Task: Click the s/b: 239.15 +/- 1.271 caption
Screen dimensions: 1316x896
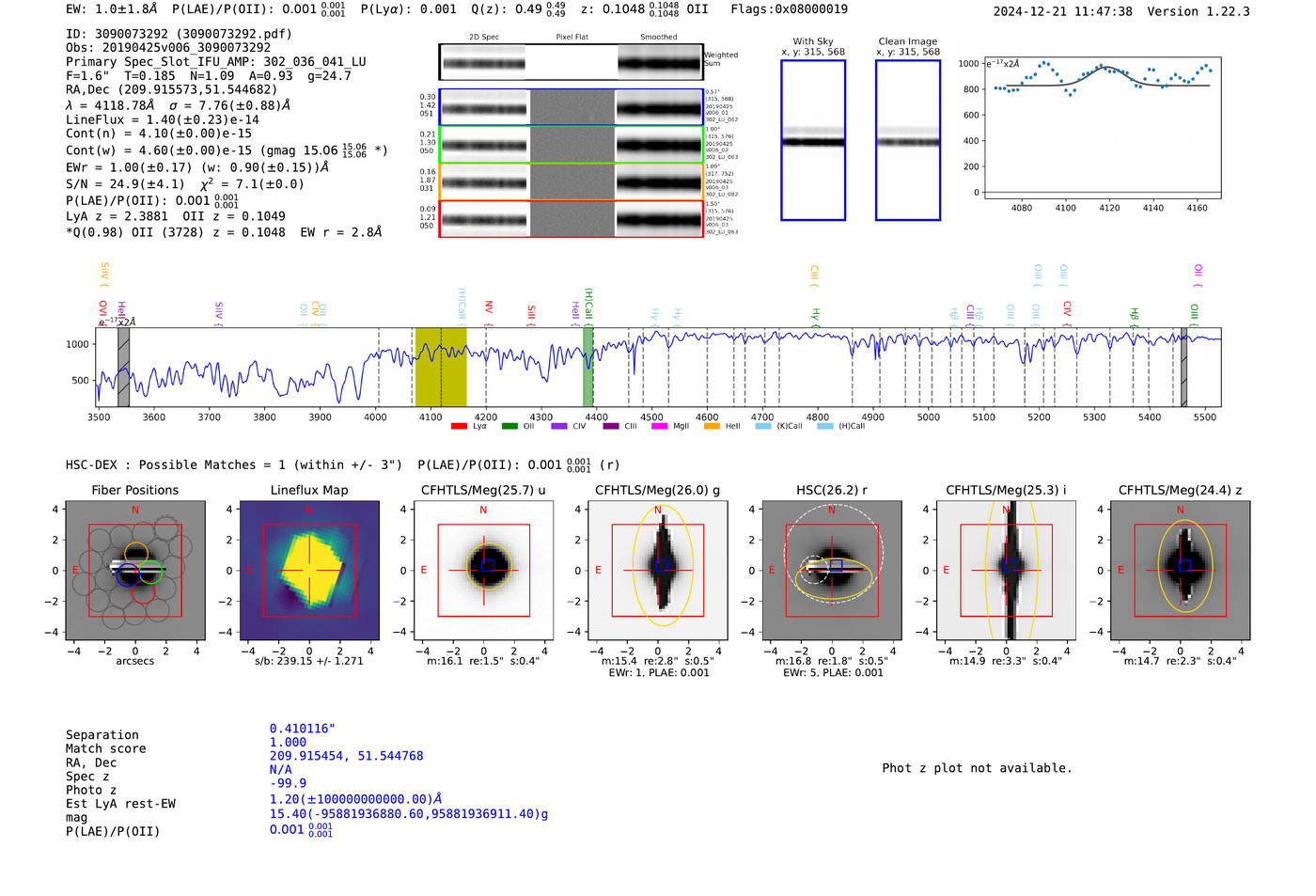Action: (309, 661)
